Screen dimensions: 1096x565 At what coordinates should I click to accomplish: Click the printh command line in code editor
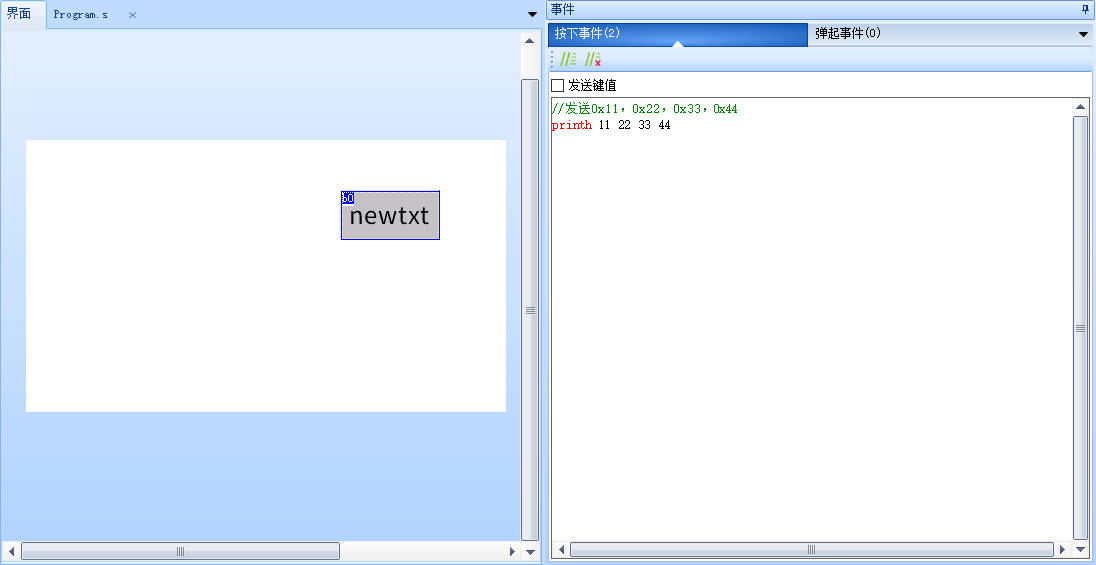(611, 125)
